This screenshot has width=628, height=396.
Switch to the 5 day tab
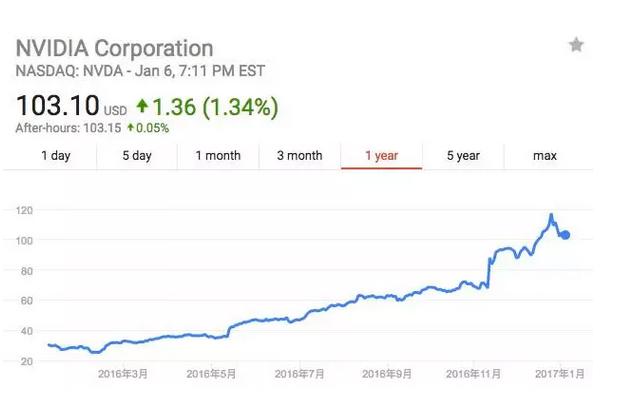137,155
